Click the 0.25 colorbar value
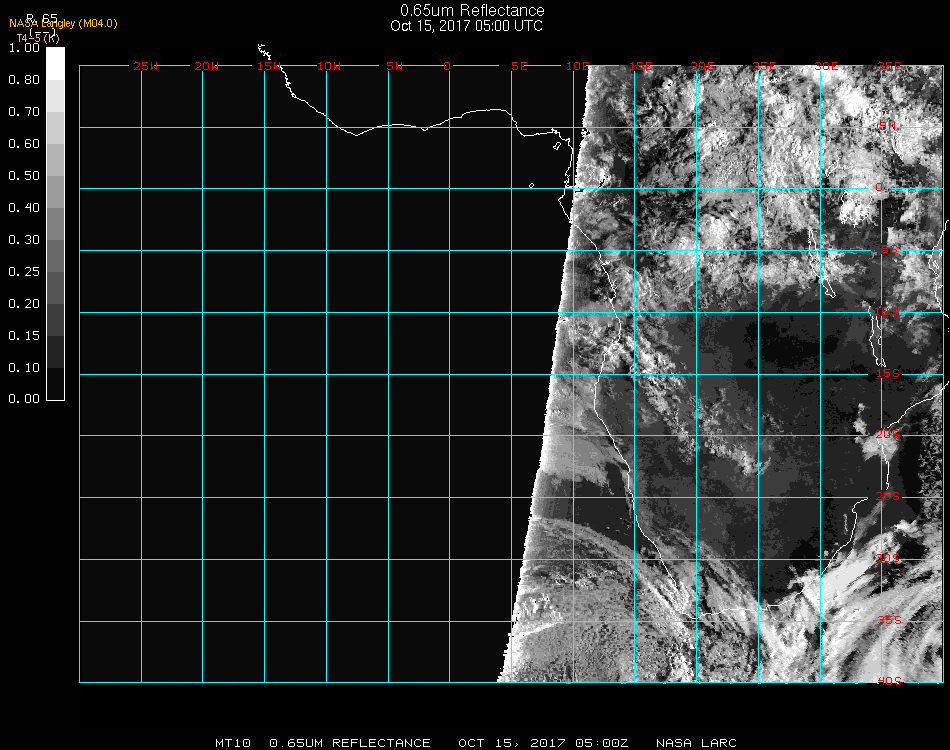Viewport: 950px width, 750px height. (24, 272)
